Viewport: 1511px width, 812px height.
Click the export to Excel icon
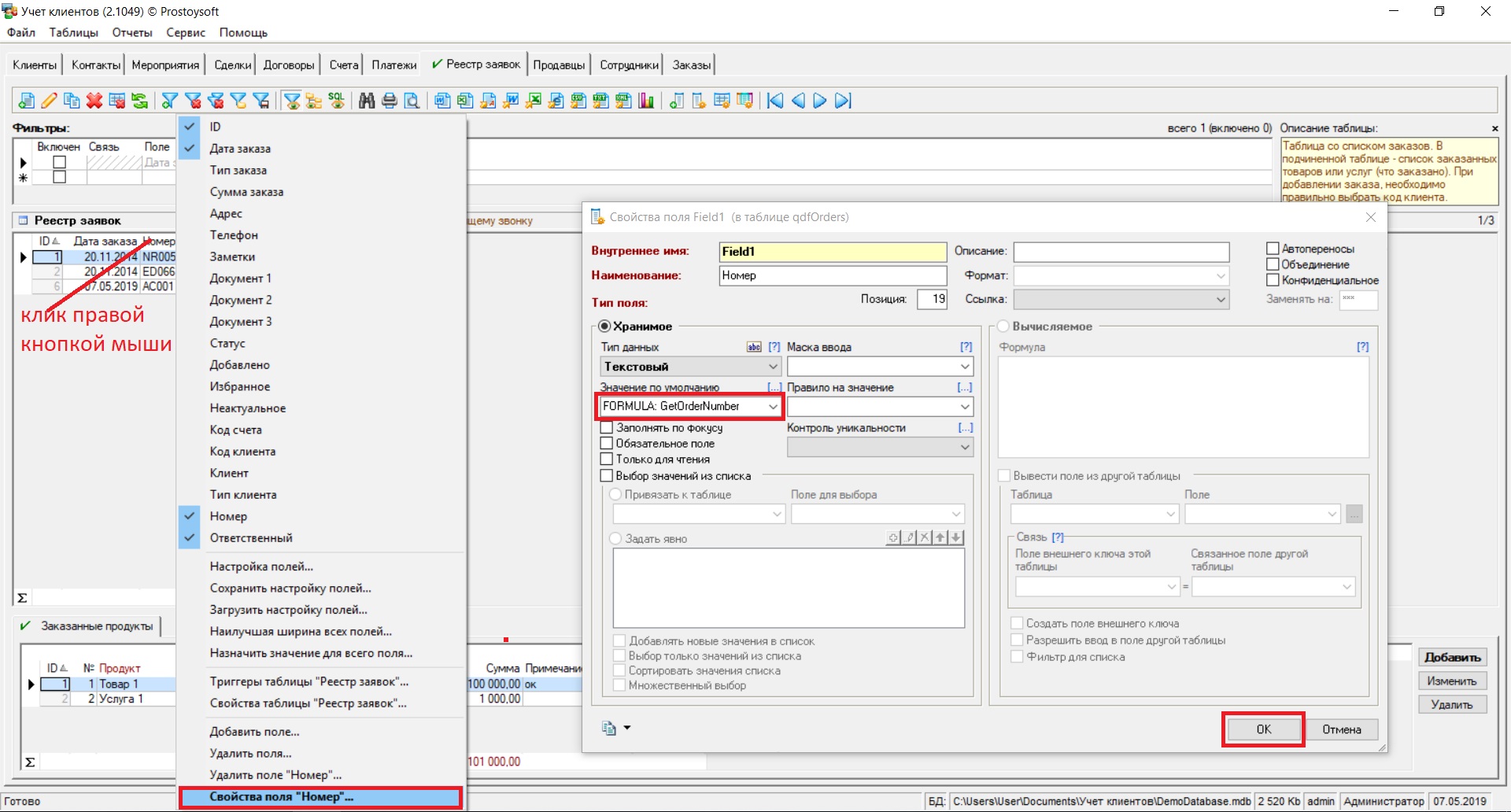pos(465,101)
